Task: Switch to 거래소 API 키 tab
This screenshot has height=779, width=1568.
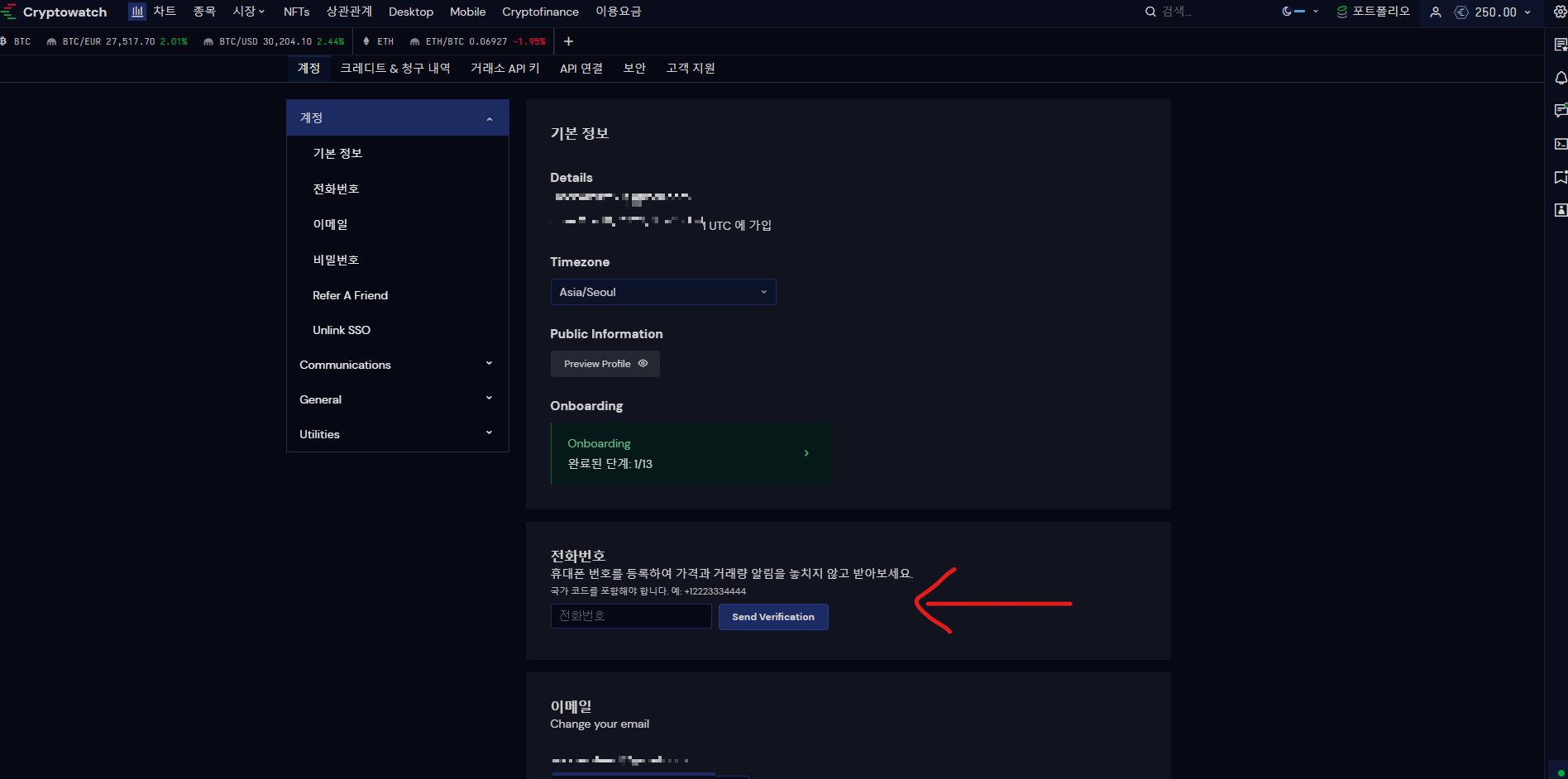Action: pyautogui.click(x=504, y=69)
